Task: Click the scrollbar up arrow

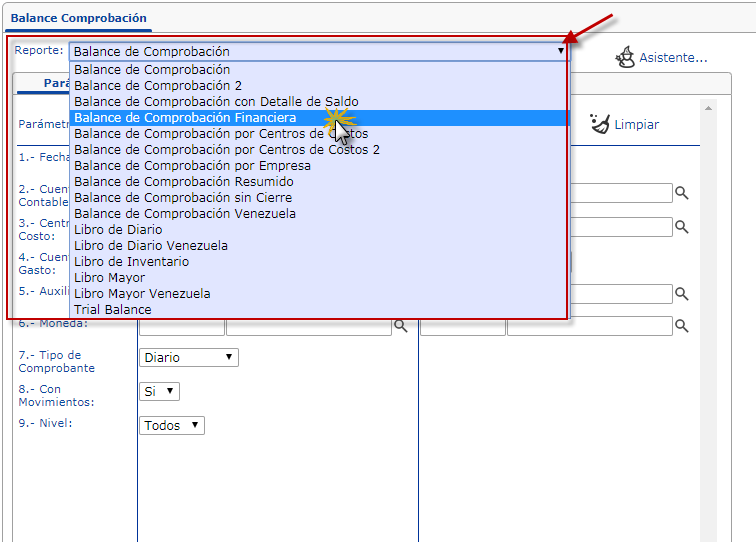Action: coord(710,108)
